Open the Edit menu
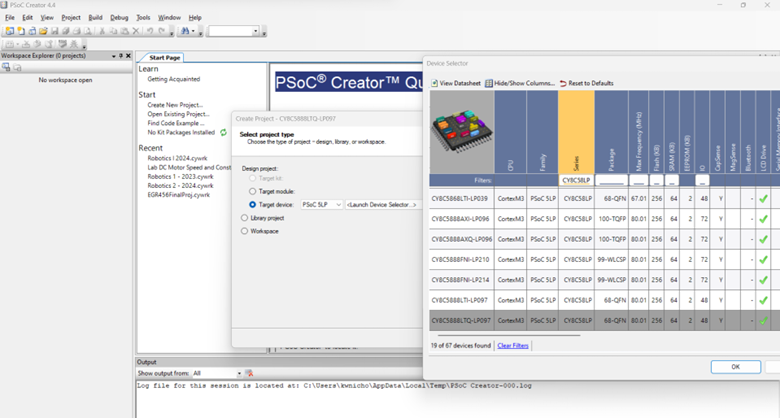The height and width of the screenshot is (418, 780). 27,17
